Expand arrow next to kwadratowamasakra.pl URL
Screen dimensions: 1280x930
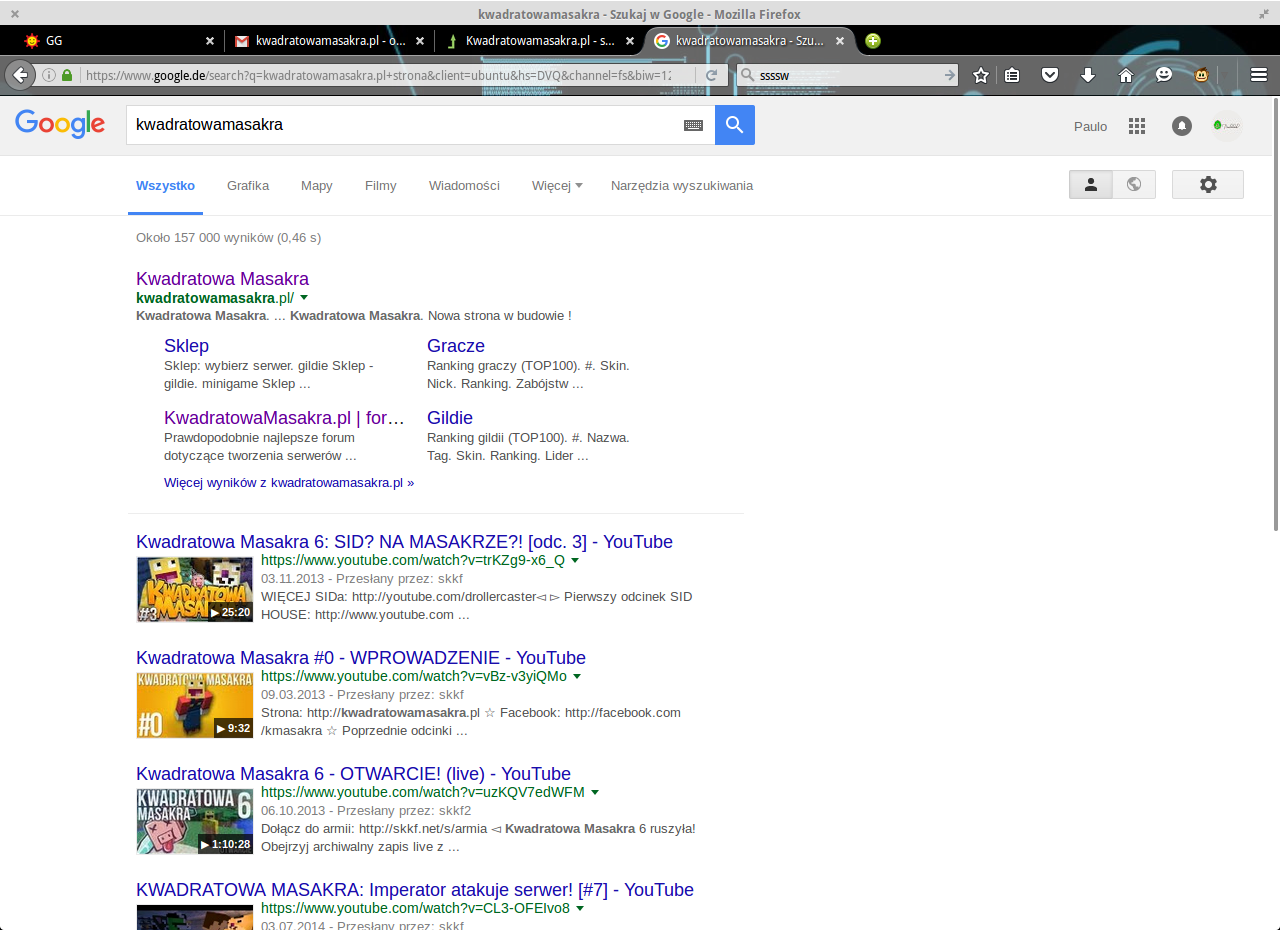click(x=304, y=298)
